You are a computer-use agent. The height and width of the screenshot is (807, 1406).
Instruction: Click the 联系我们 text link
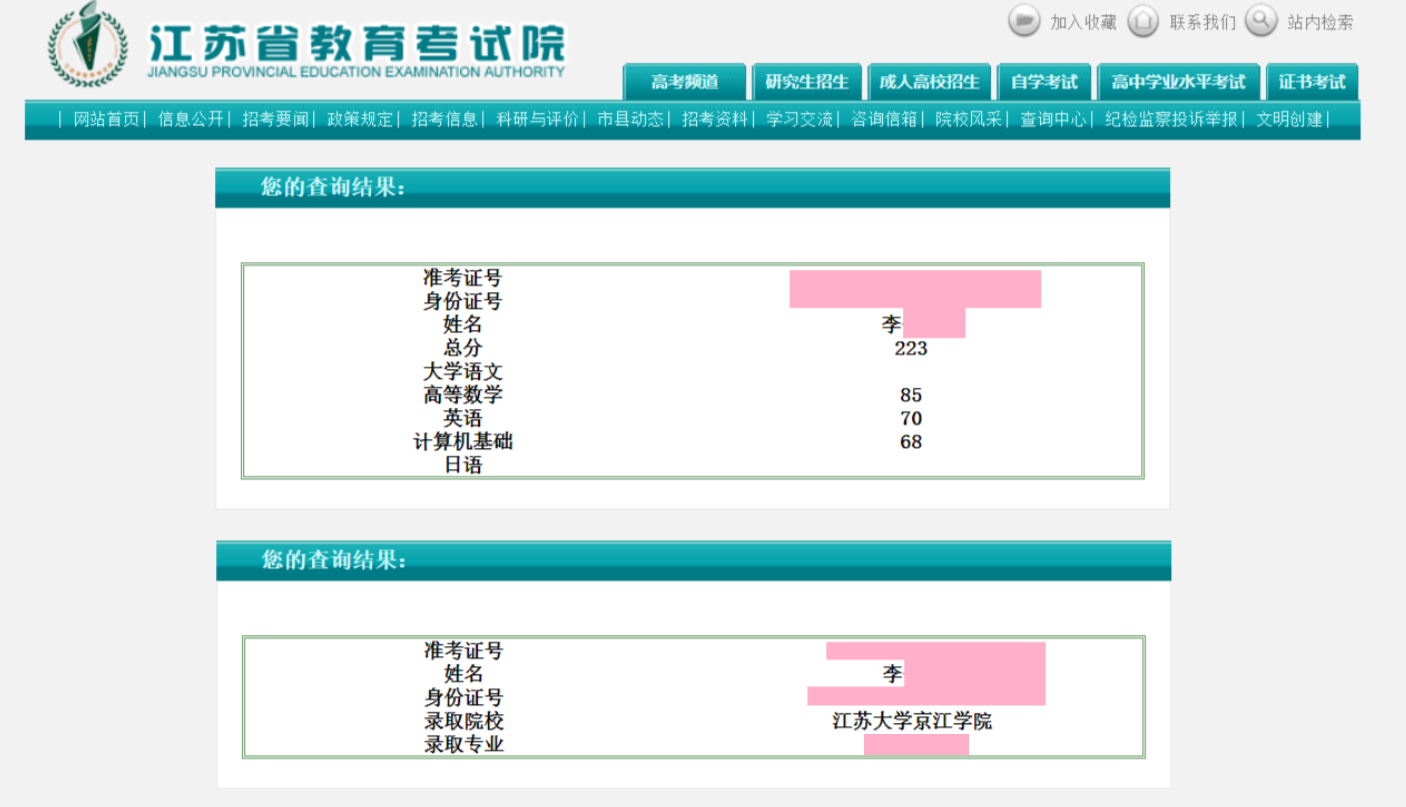pos(1203,22)
